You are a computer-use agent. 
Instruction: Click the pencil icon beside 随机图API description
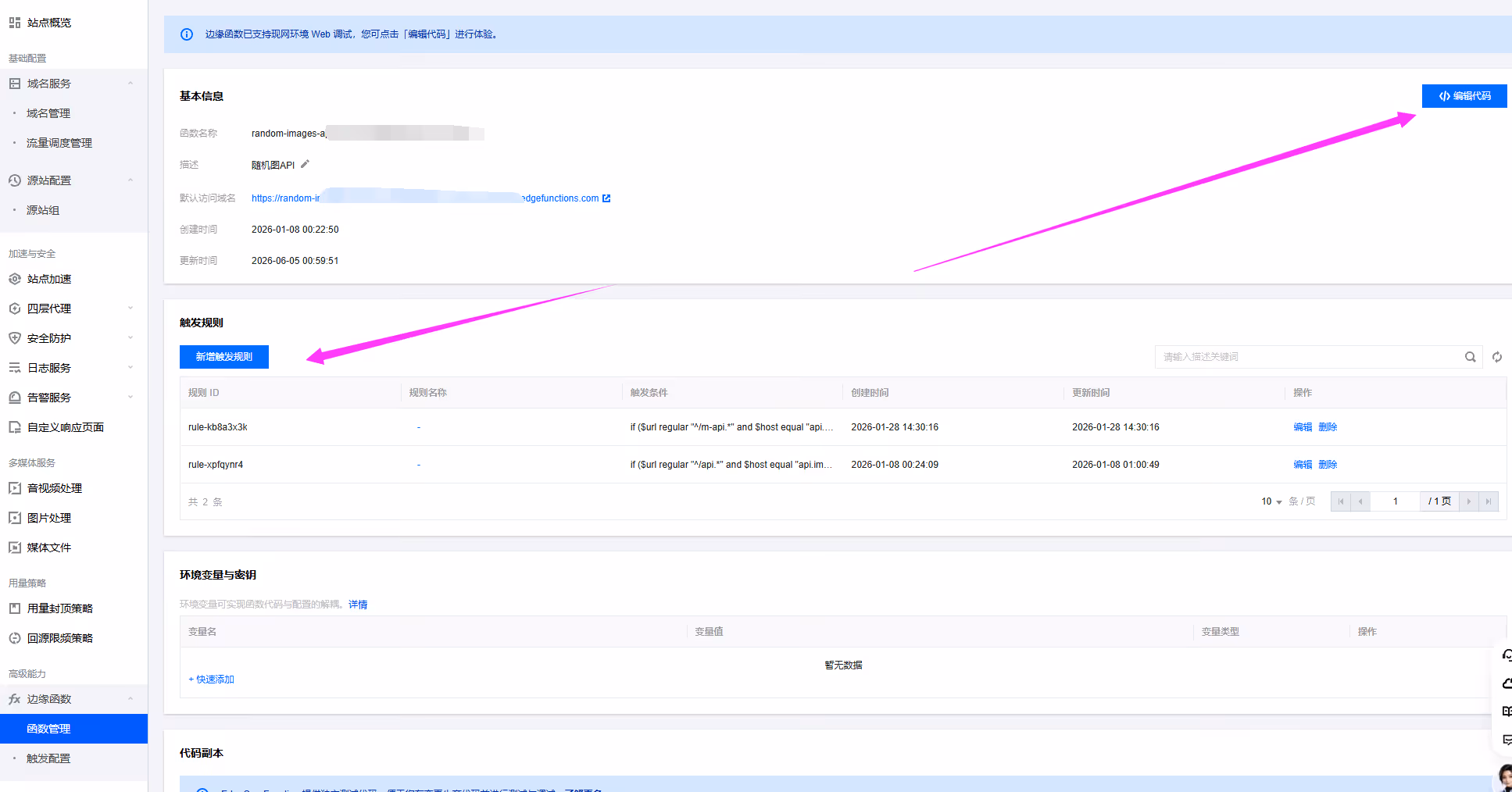(305, 164)
